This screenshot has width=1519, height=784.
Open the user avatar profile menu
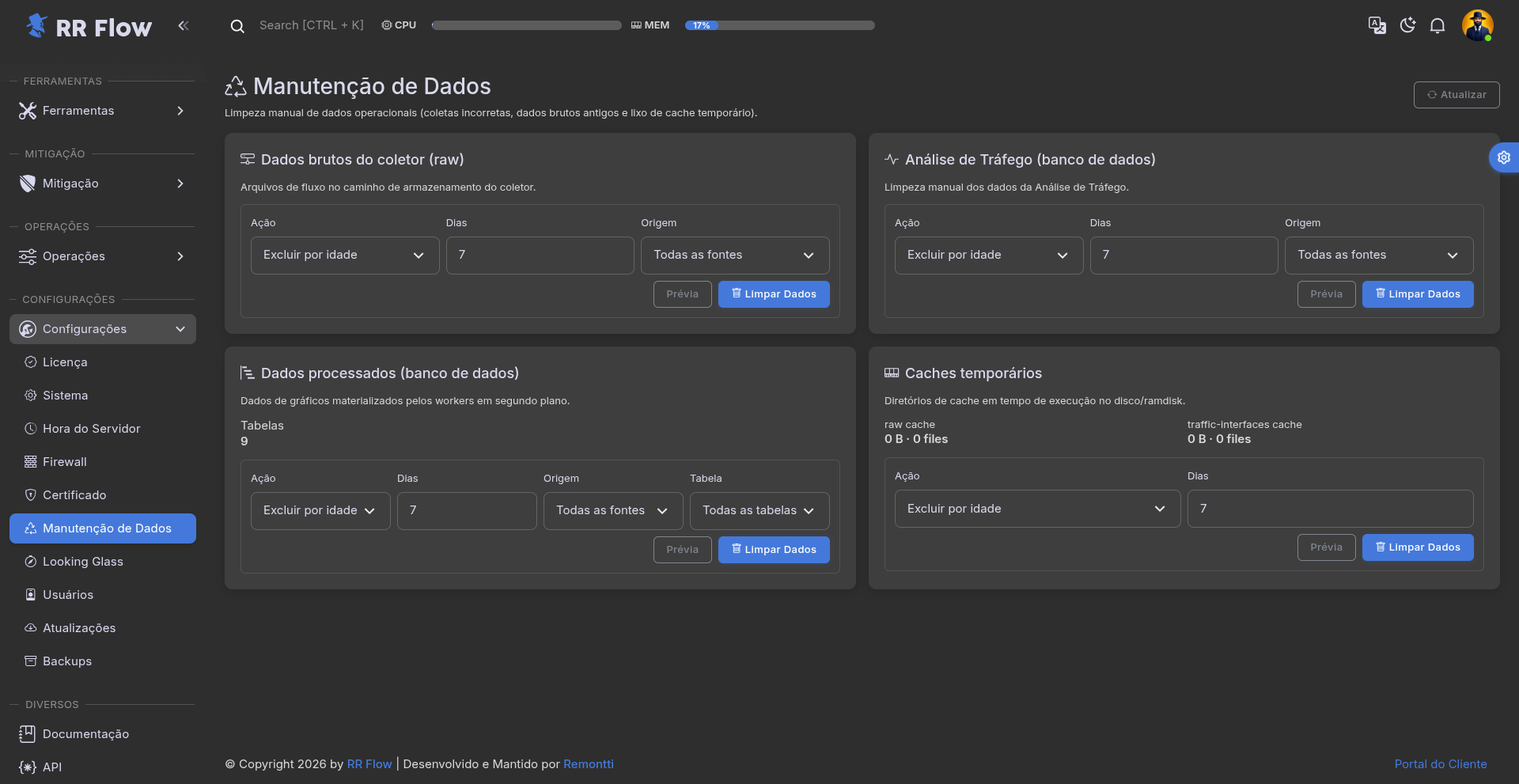pyautogui.click(x=1476, y=25)
